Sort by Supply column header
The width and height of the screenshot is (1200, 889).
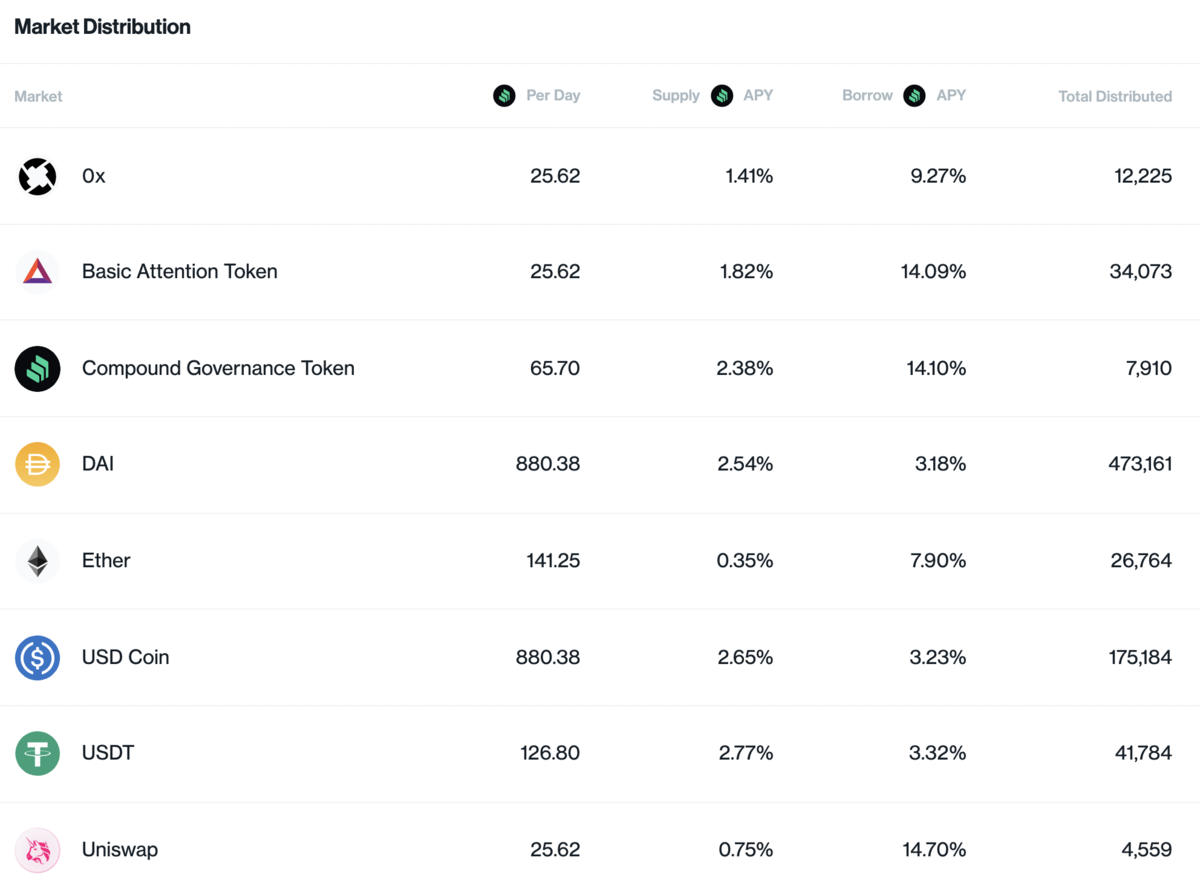pyautogui.click(x=676, y=96)
